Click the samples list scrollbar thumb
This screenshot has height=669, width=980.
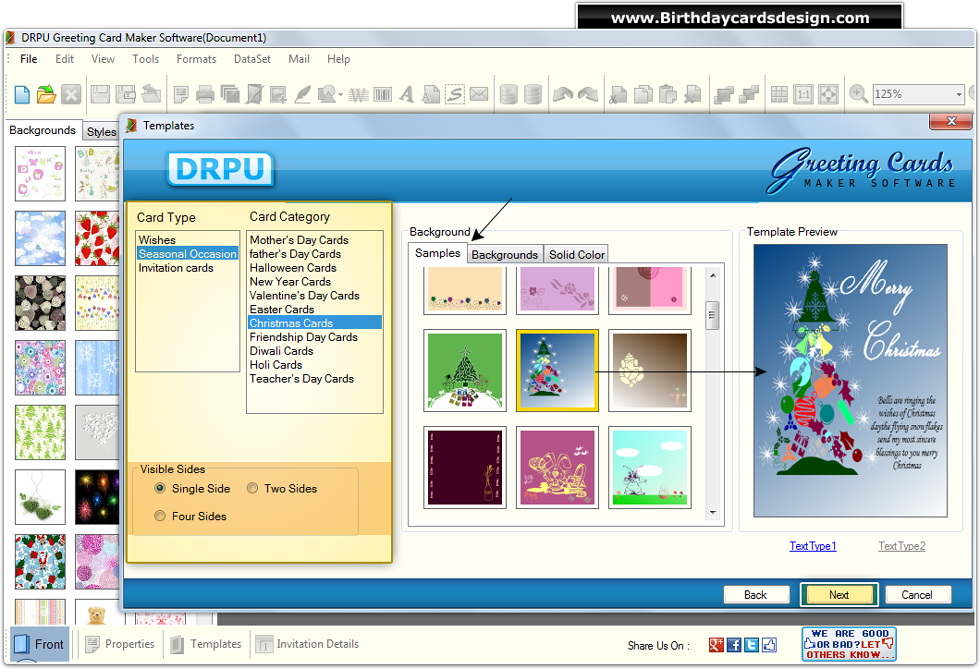(x=712, y=314)
